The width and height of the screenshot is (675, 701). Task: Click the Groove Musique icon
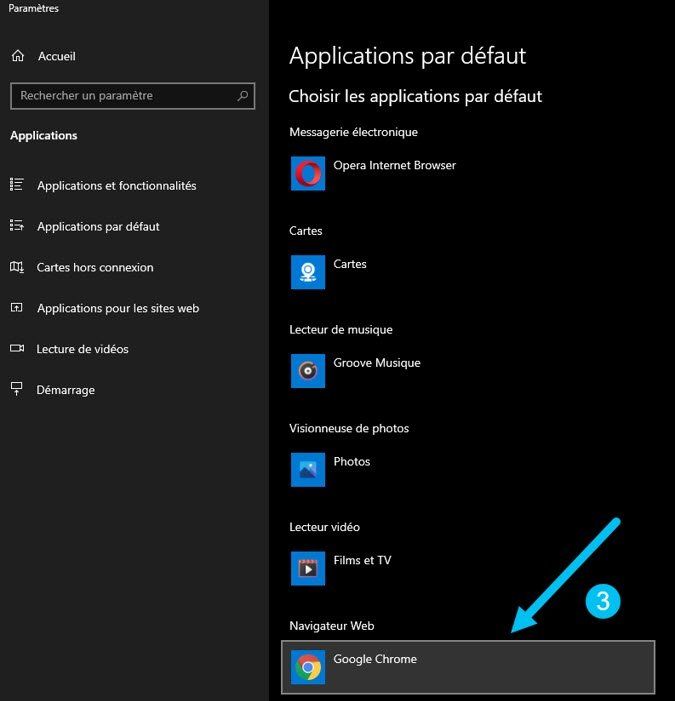coord(308,371)
